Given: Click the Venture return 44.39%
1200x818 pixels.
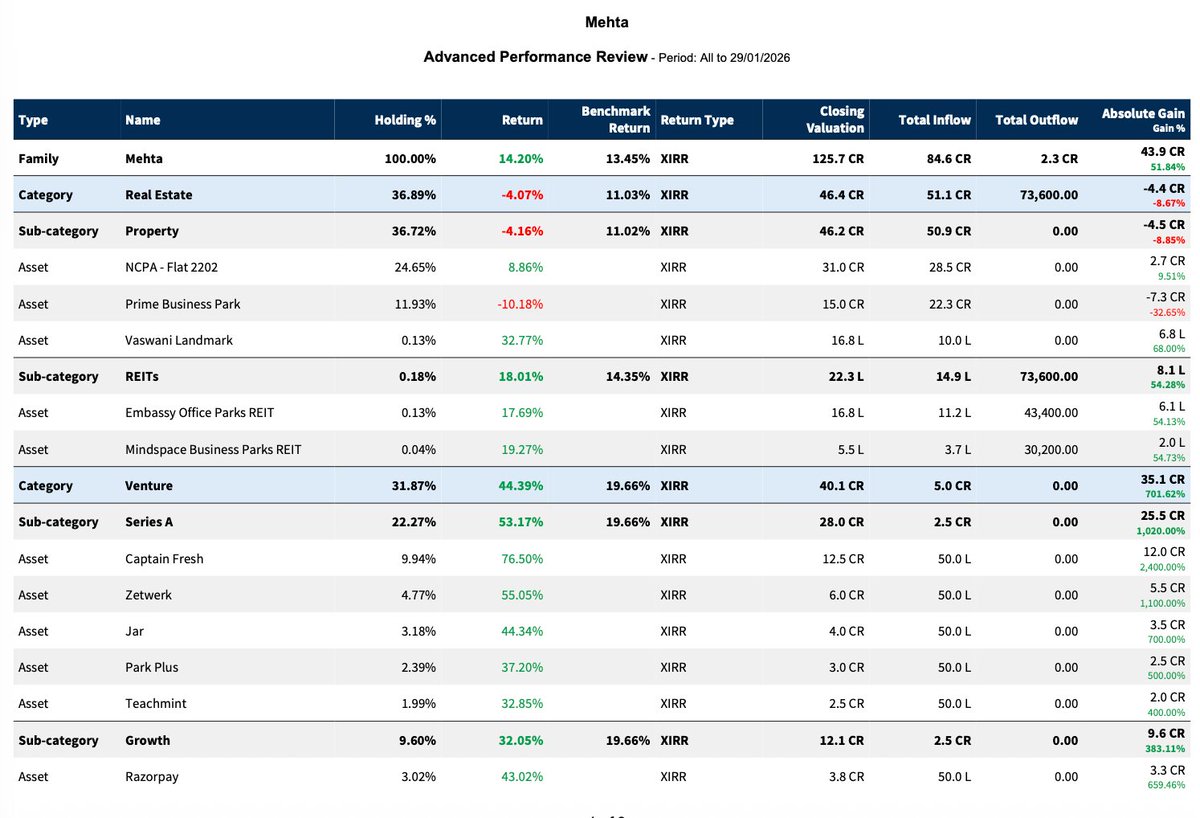Looking at the screenshot, I should pos(523,486).
